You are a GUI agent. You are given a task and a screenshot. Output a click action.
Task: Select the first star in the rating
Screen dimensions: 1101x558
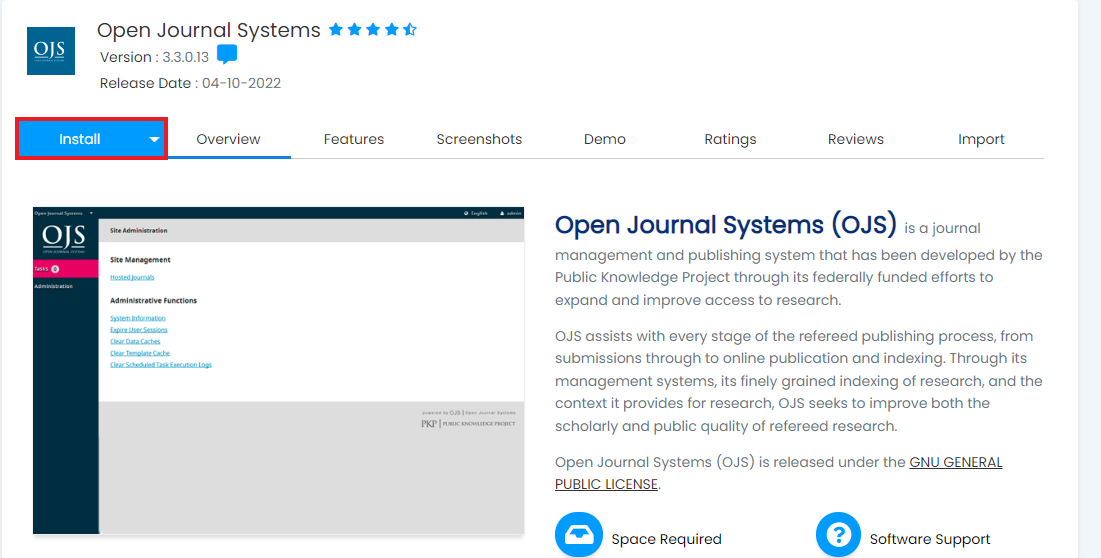(x=336, y=30)
